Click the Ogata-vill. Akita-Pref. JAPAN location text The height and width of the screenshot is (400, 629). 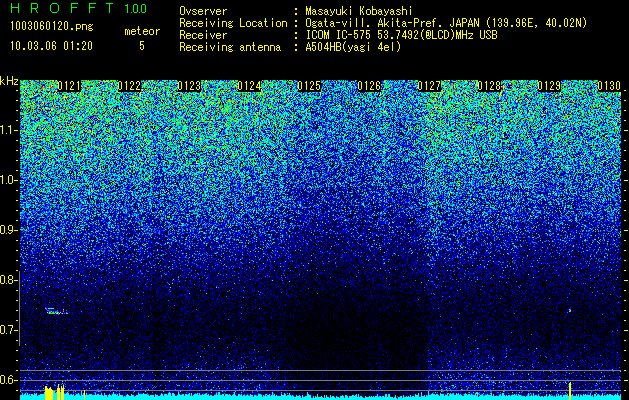pyautogui.click(x=446, y=23)
